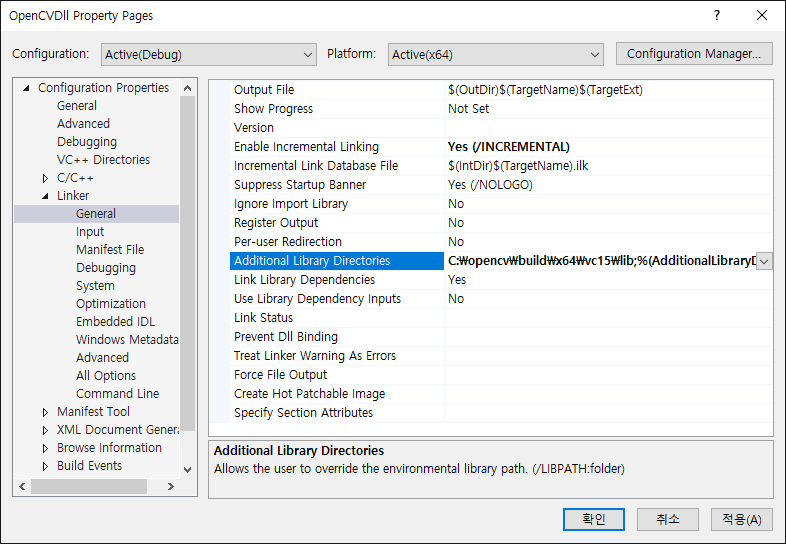Open the Linker Advanced page
The height and width of the screenshot is (544, 786).
(102, 358)
